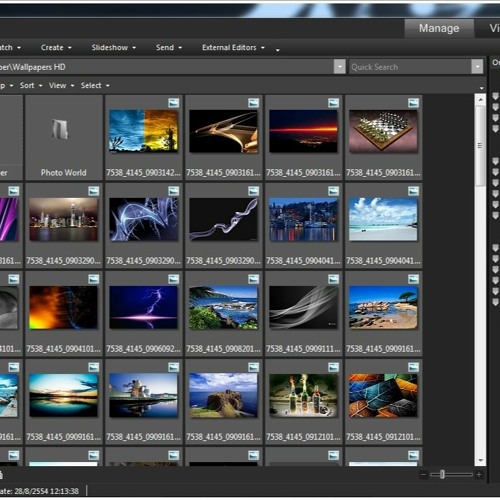The width and height of the screenshot is (500, 500).
Task: Click the file-type badge on the blue light streaks thumbnail
Action: pos(174,191)
